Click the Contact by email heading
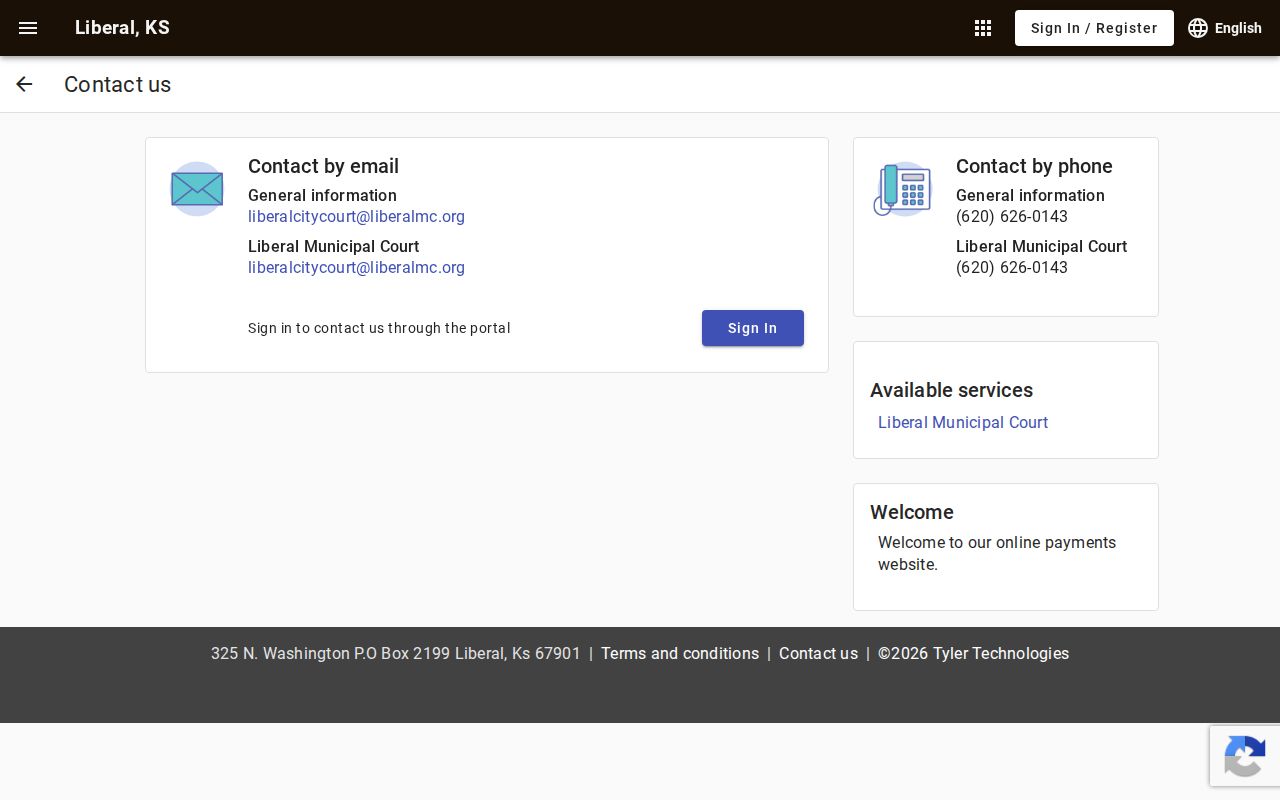Image resolution: width=1280 pixels, height=800 pixels. point(323,166)
